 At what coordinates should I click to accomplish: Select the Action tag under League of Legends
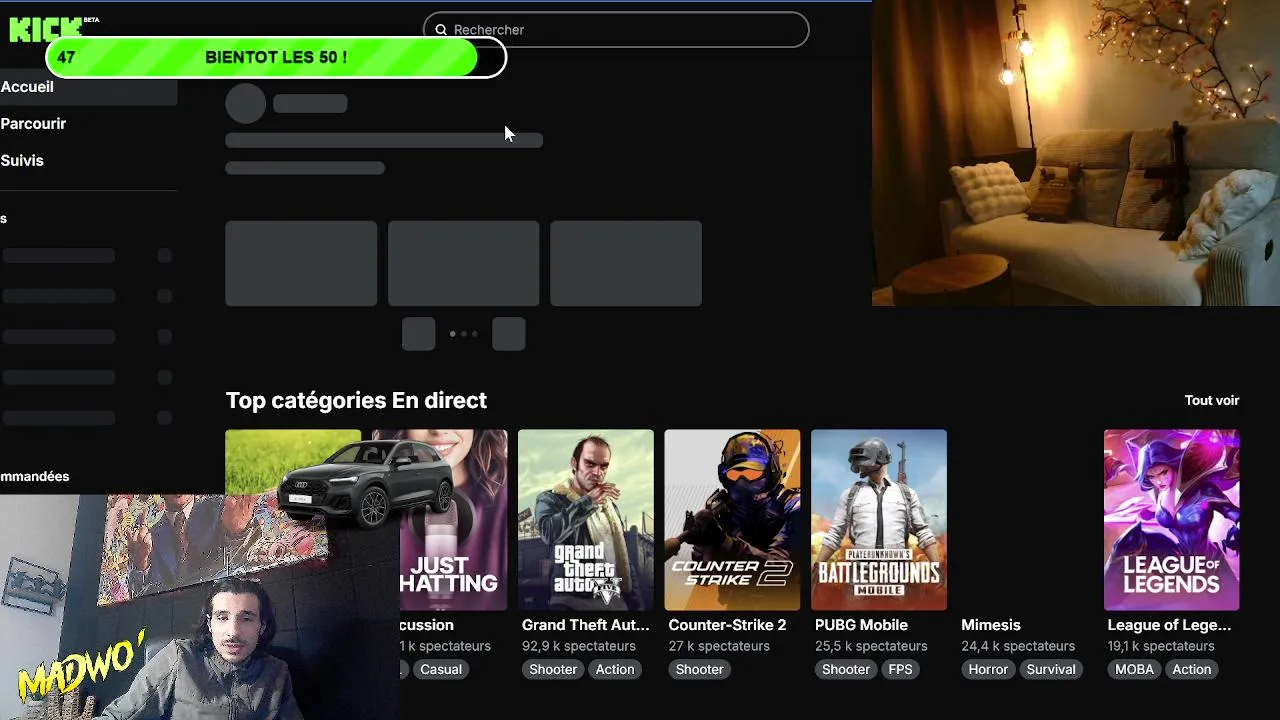coord(1192,669)
